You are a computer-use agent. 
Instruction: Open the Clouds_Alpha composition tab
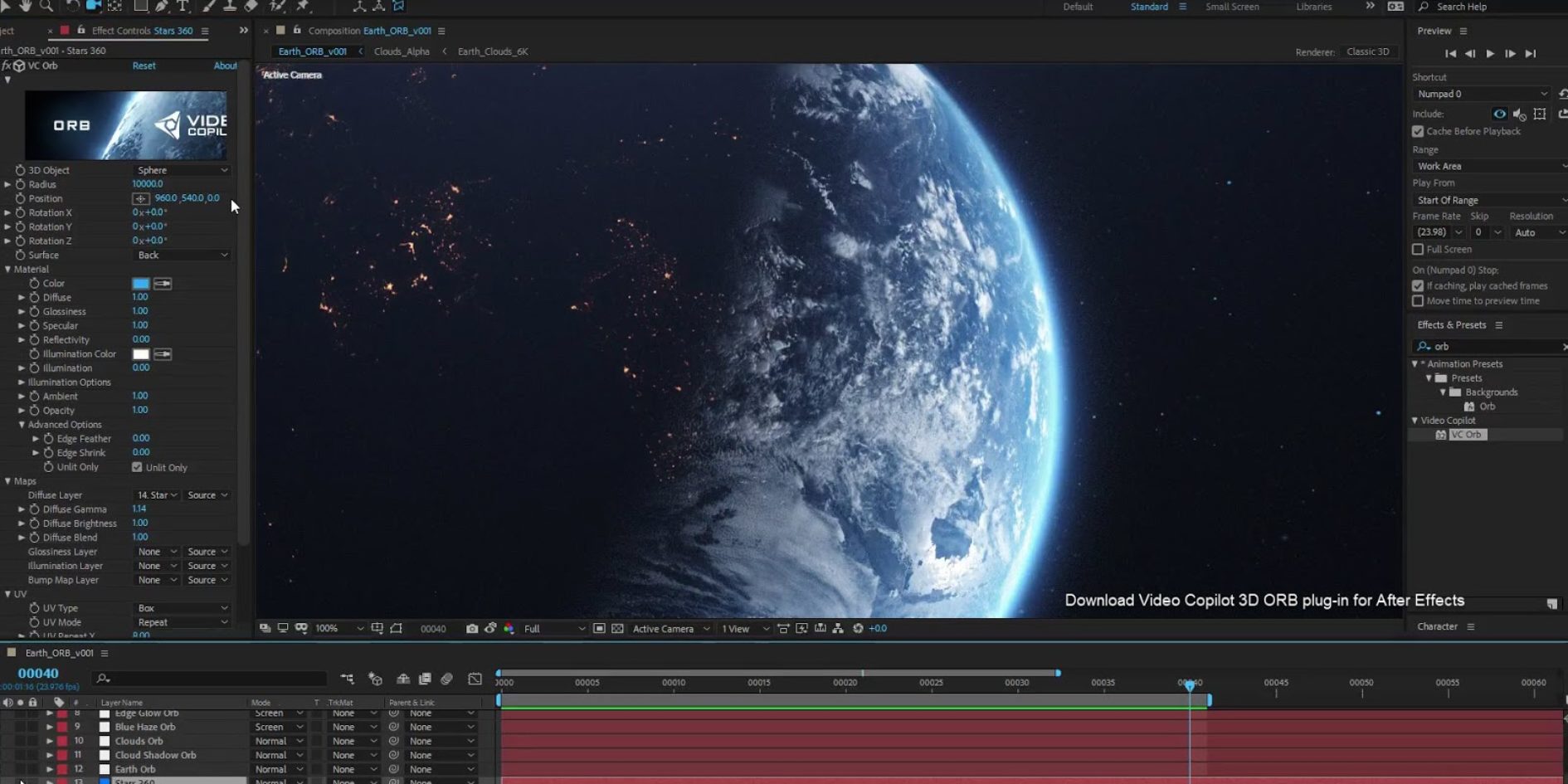(x=402, y=51)
